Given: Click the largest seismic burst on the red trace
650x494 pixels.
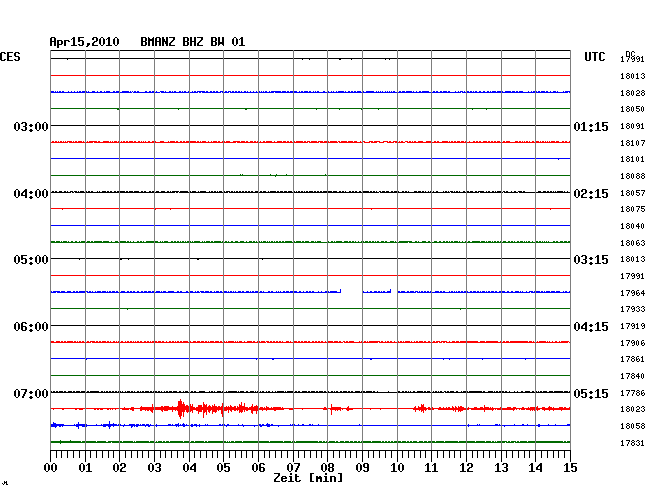Looking at the screenshot, I should [x=181, y=409].
